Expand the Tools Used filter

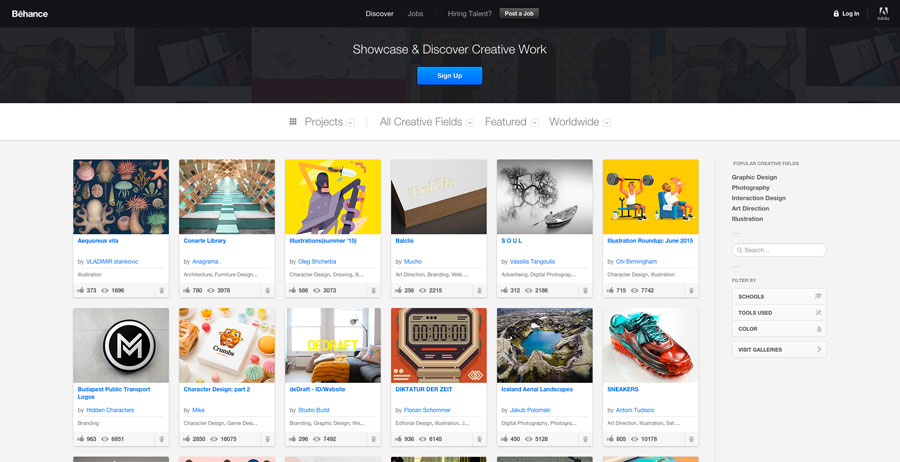pos(779,313)
